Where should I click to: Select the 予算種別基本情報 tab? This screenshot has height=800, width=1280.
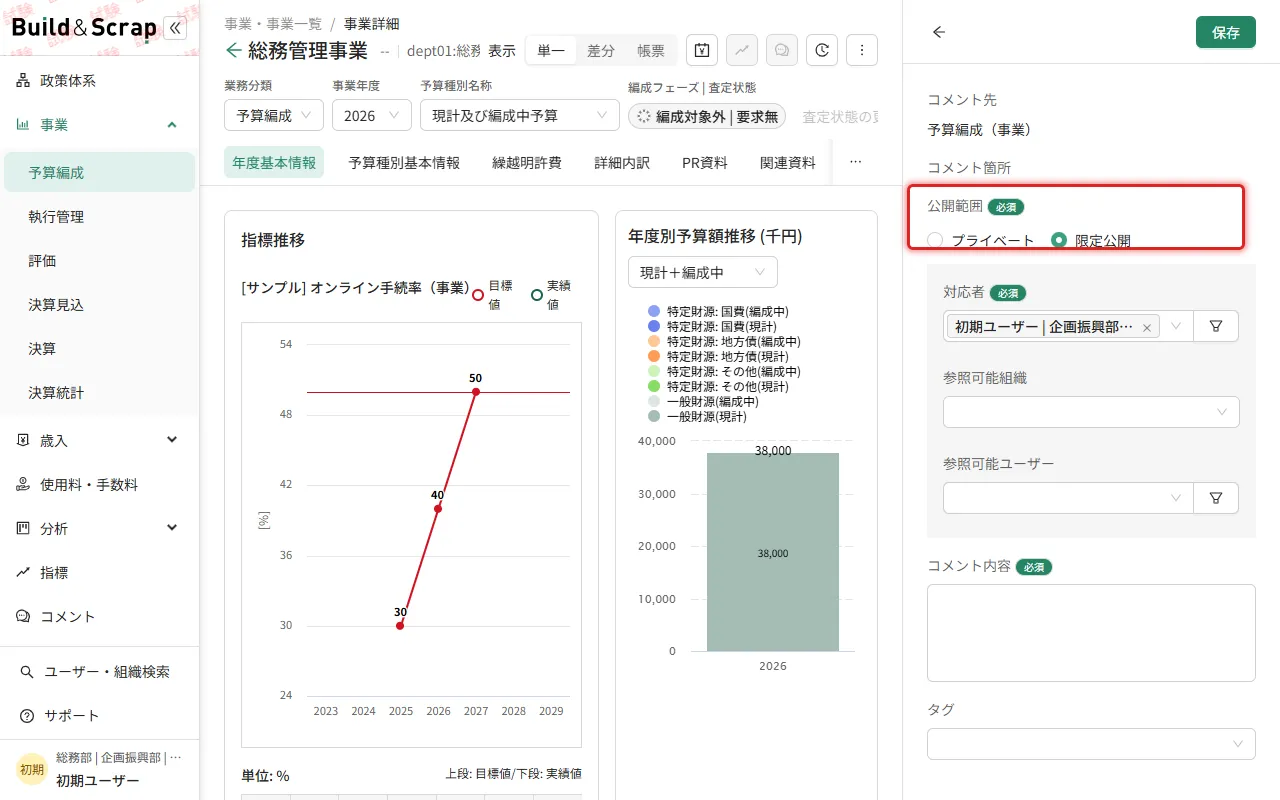(x=404, y=162)
